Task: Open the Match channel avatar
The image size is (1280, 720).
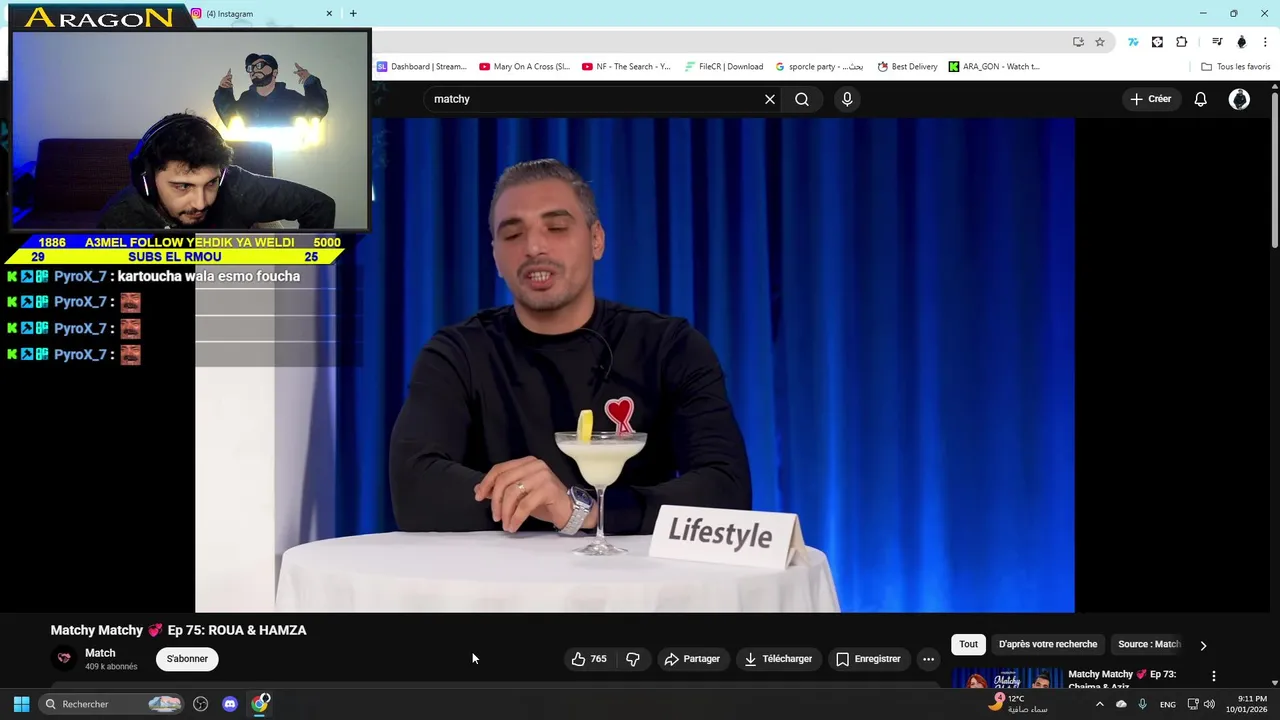Action: [64, 658]
